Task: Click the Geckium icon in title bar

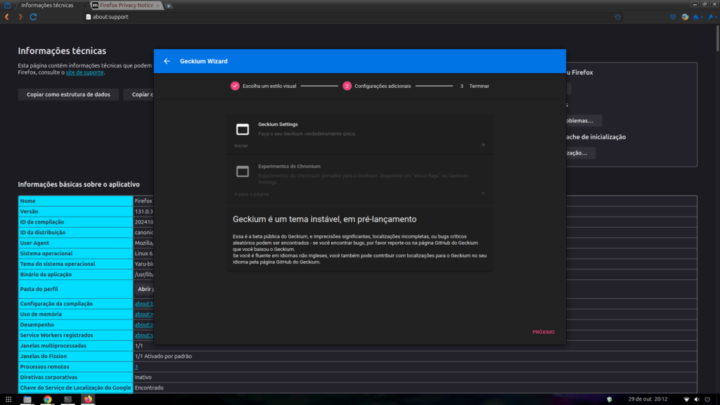Action: click(x=7, y=5)
